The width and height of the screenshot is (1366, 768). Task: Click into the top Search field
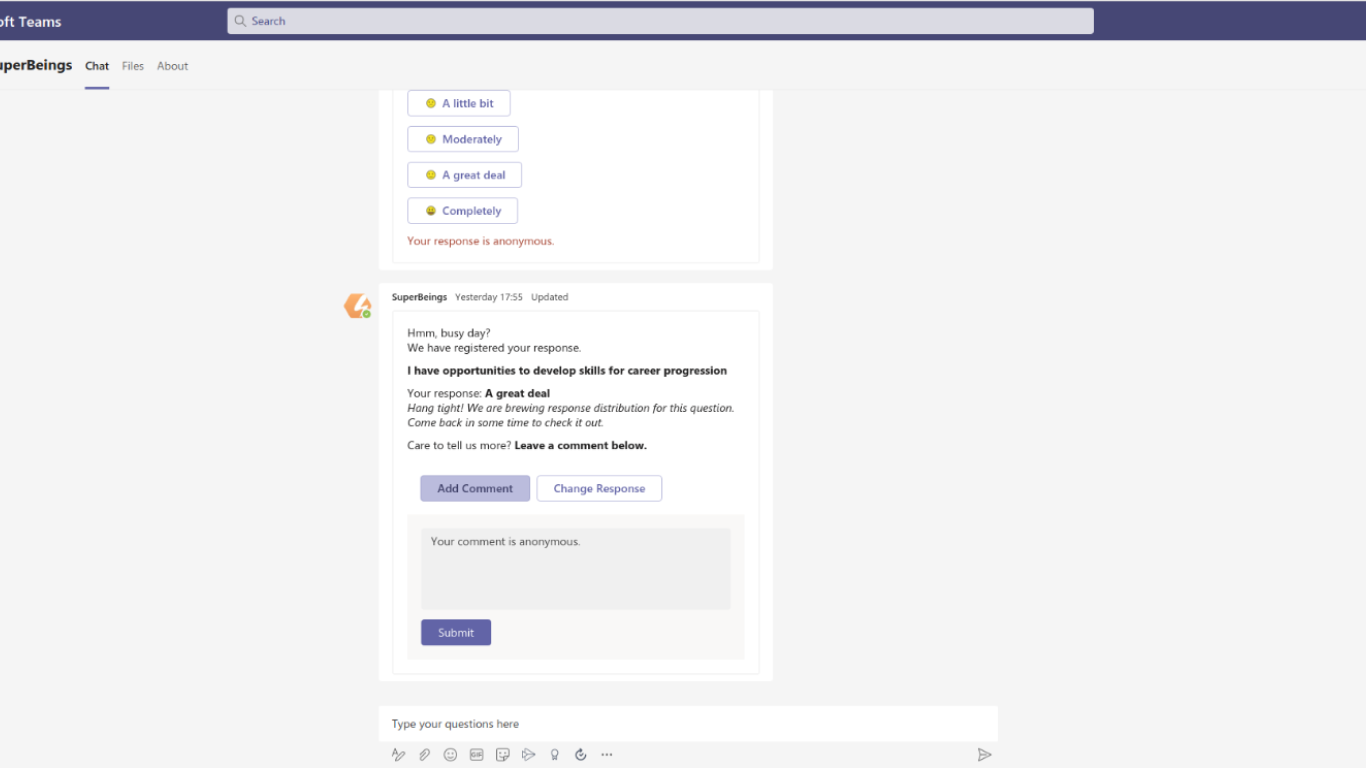coord(660,21)
